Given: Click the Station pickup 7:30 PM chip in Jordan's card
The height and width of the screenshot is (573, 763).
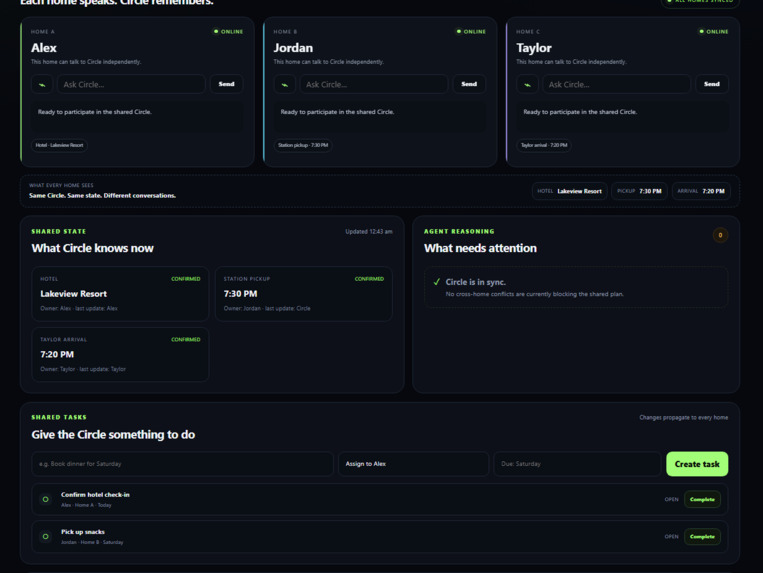Looking at the screenshot, I should tap(303, 145).
